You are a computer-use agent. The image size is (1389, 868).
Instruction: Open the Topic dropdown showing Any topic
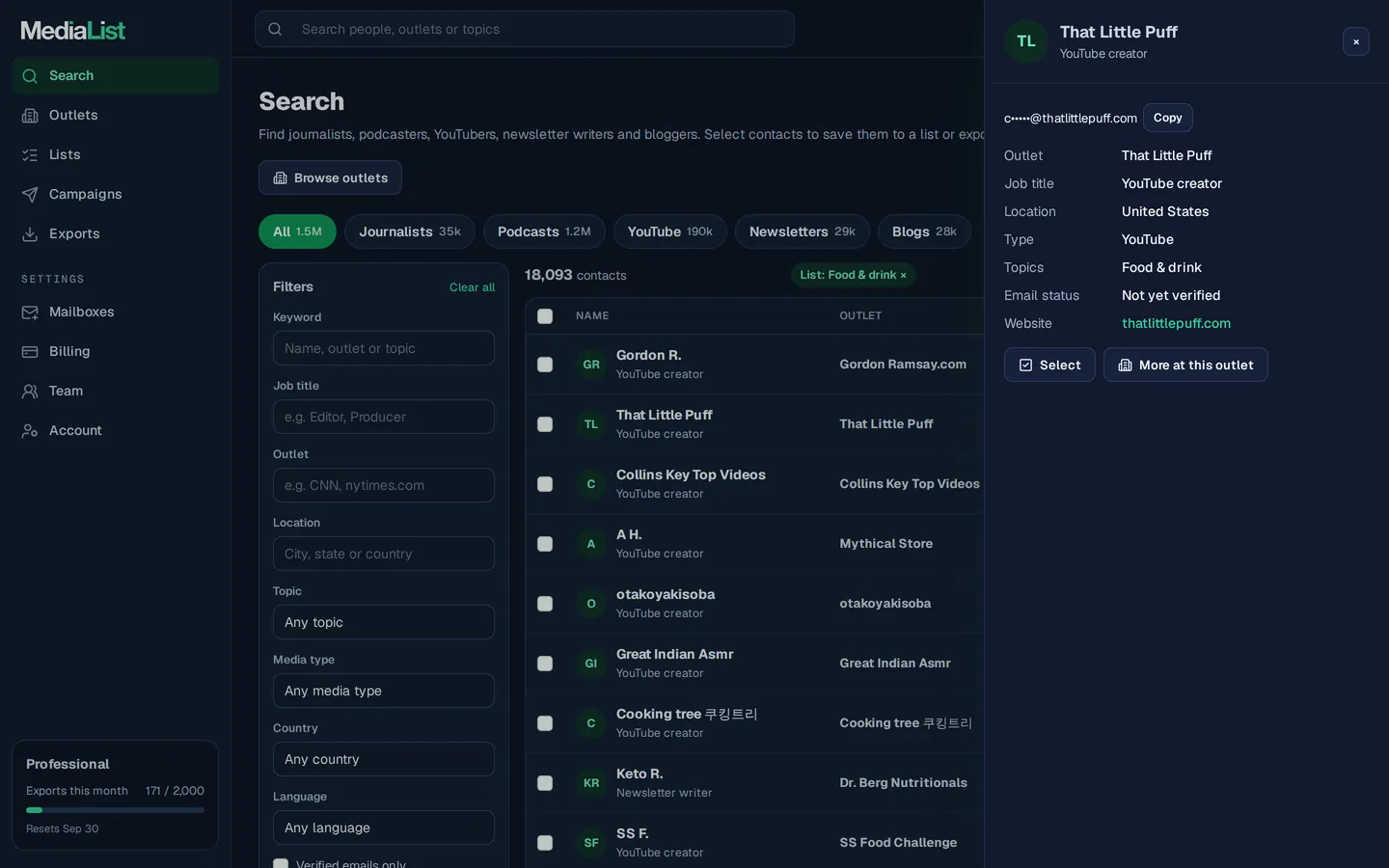tap(384, 622)
